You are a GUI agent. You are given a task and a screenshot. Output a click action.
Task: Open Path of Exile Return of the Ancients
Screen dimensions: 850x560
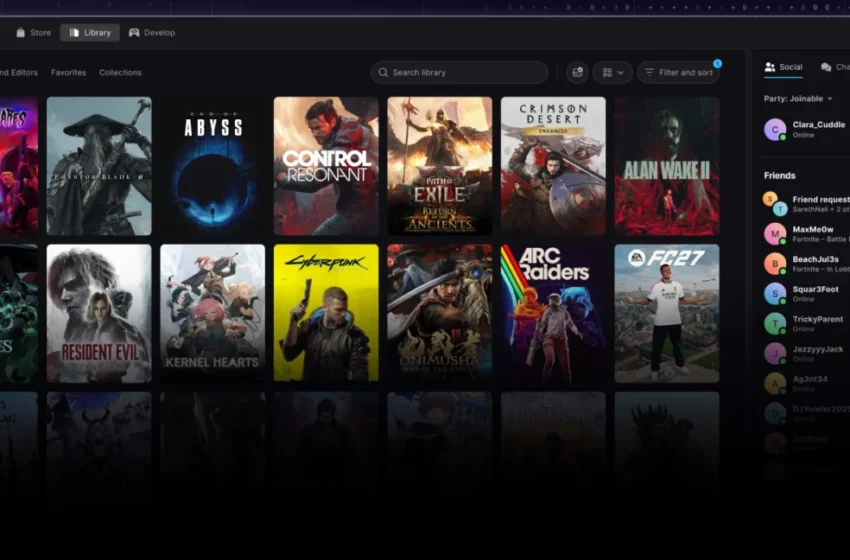pyautogui.click(x=440, y=166)
